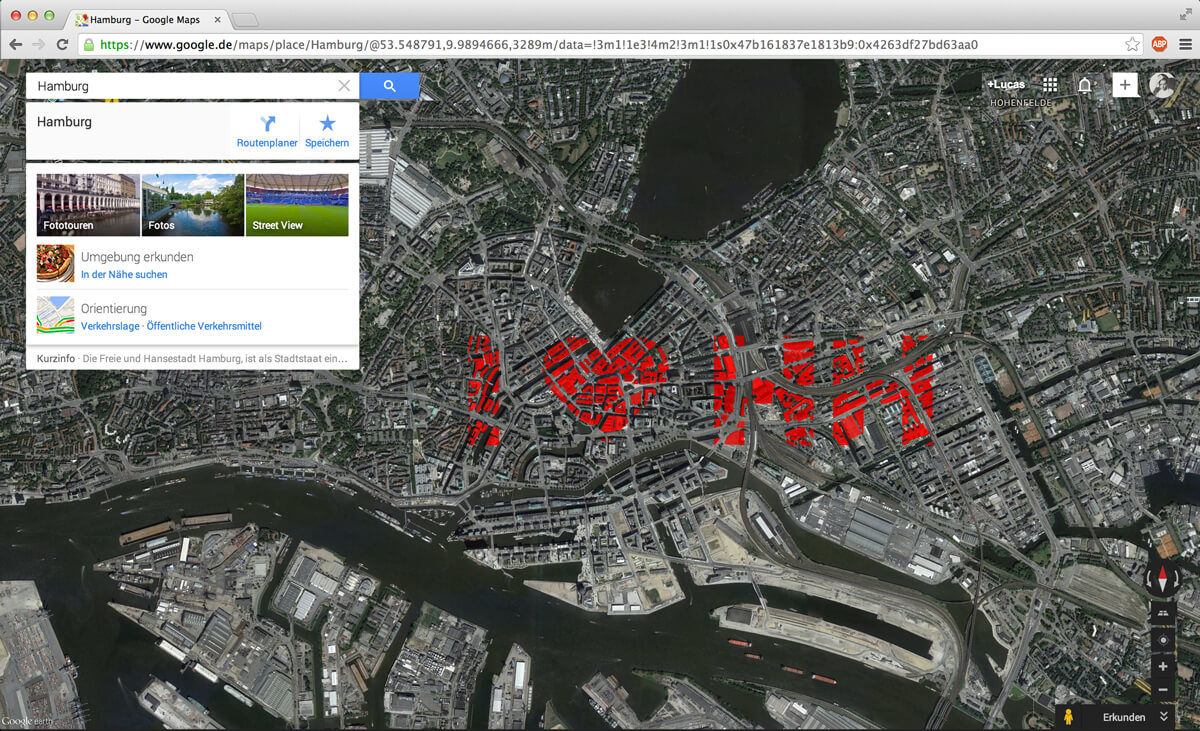Rotate the map counterclockwise with compass arrow

tap(1150, 578)
